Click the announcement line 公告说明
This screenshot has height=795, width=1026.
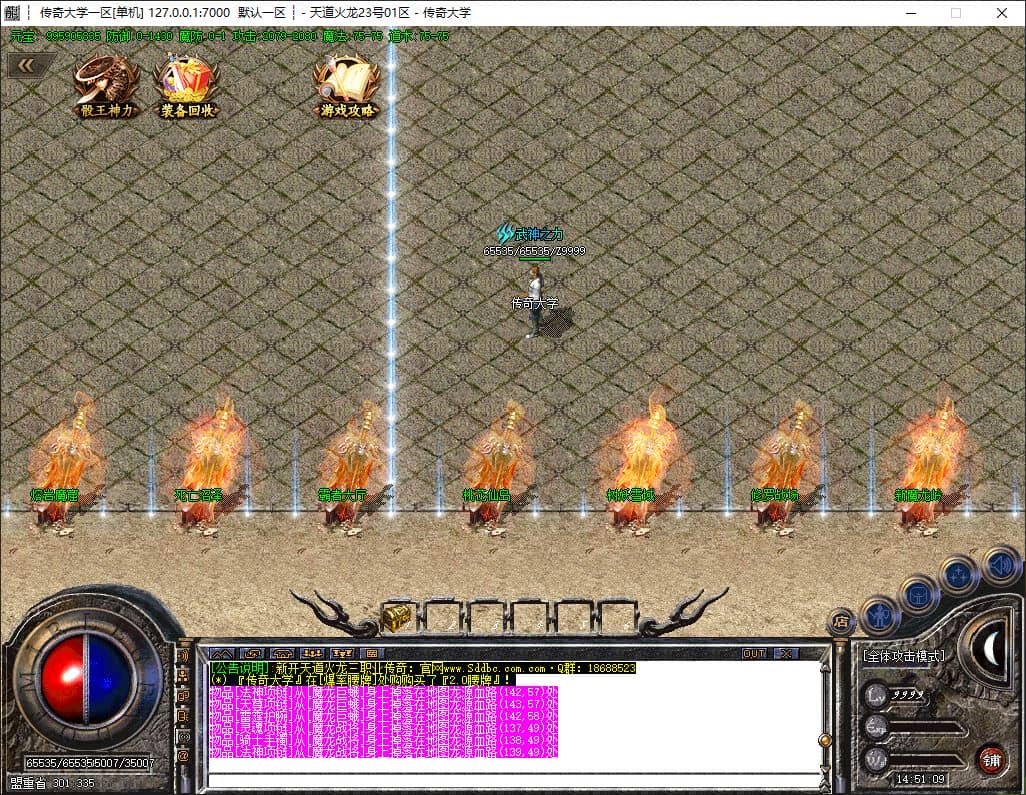[x=423, y=668]
